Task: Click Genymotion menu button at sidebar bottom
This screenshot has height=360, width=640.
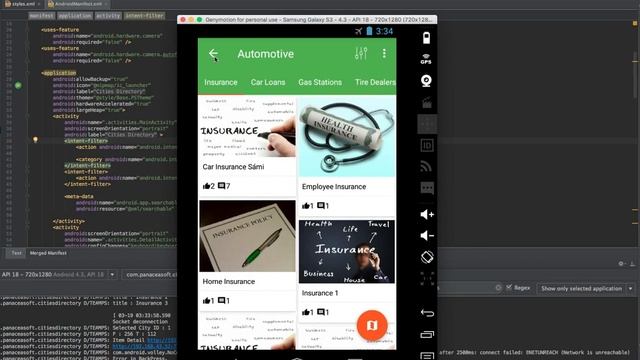Action: [427, 356]
